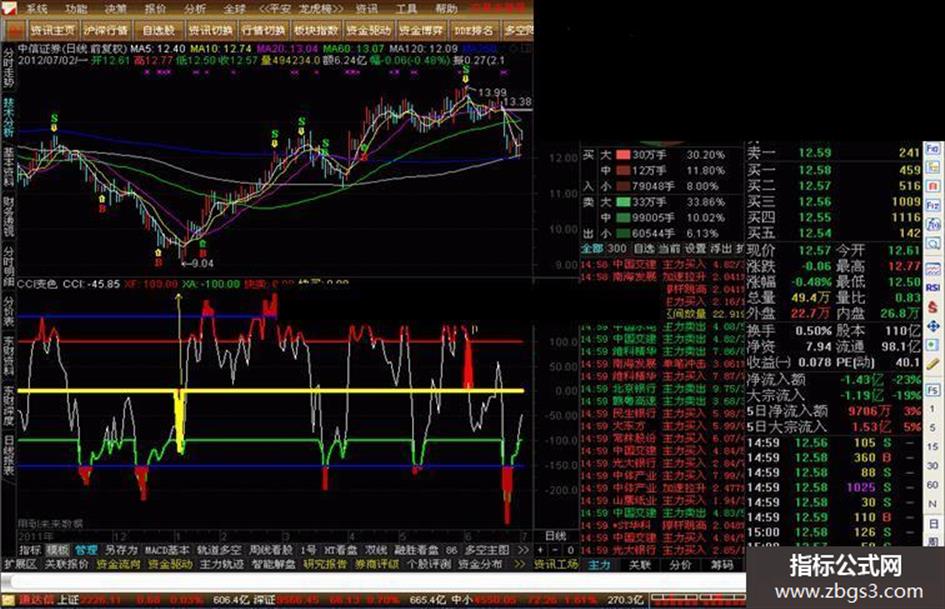Open the 报价 menu
Viewport: 945px width, 609px height.
tap(155, 9)
